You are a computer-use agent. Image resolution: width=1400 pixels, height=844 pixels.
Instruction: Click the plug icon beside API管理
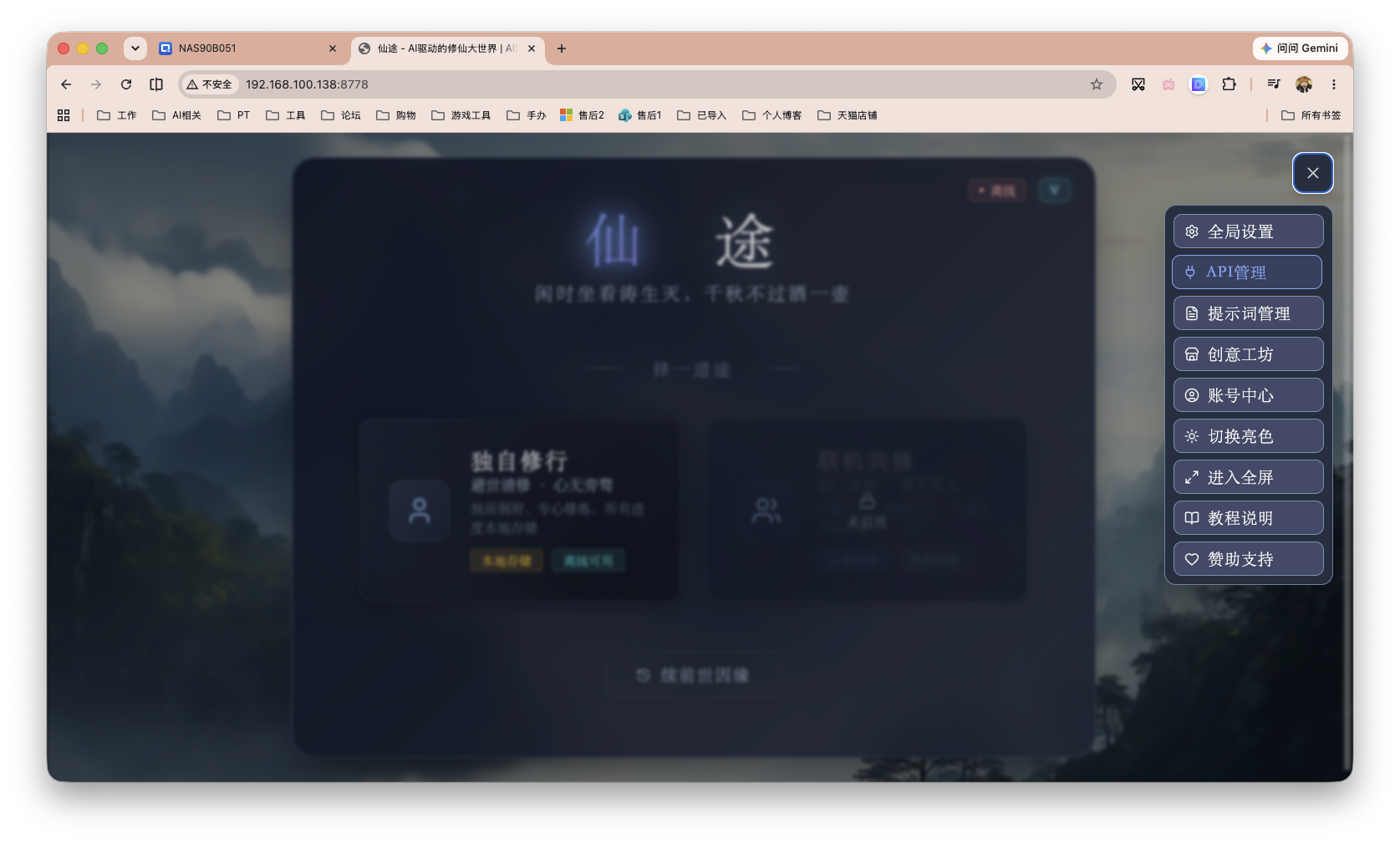pyautogui.click(x=1190, y=272)
